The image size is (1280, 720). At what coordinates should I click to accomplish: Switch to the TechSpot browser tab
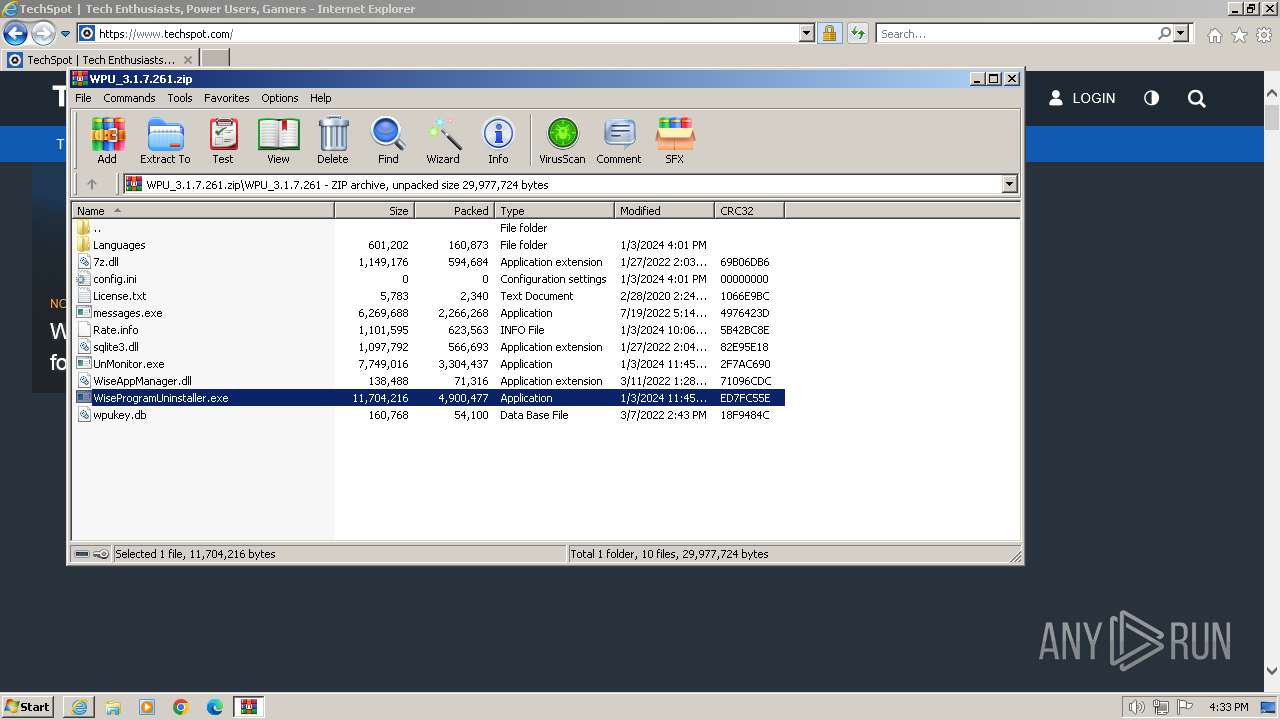pos(100,59)
